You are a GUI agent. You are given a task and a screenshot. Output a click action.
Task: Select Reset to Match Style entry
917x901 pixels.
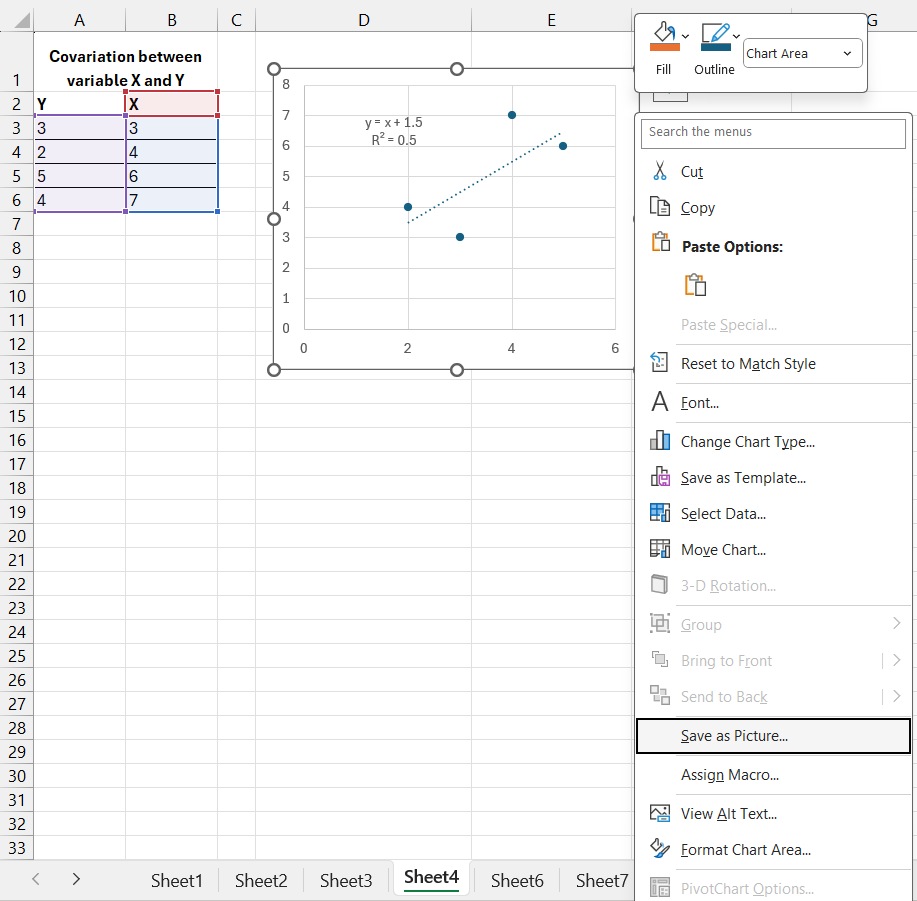click(x=748, y=364)
